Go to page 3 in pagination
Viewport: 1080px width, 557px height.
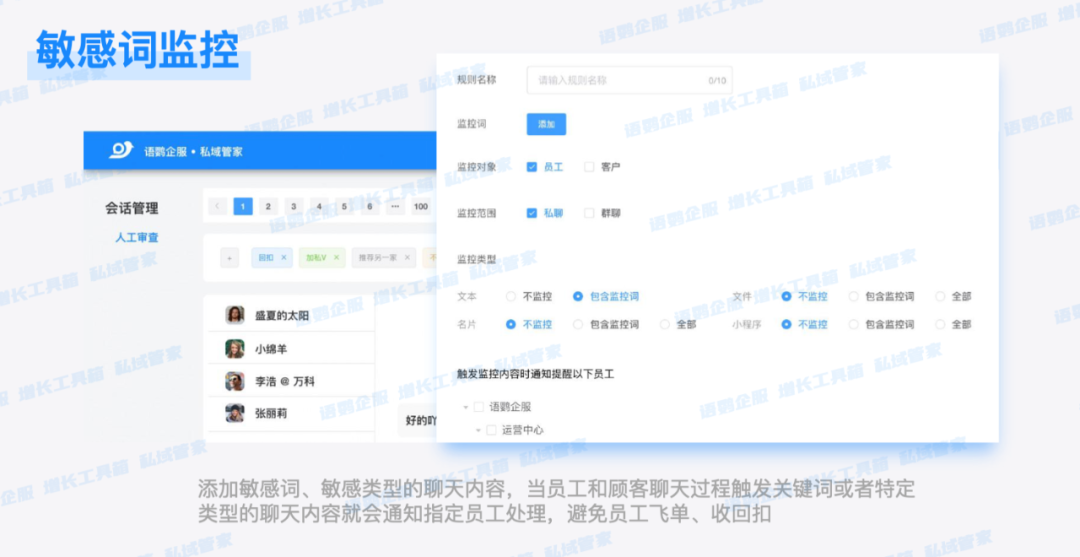pyautogui.click(x=293, y=207)
